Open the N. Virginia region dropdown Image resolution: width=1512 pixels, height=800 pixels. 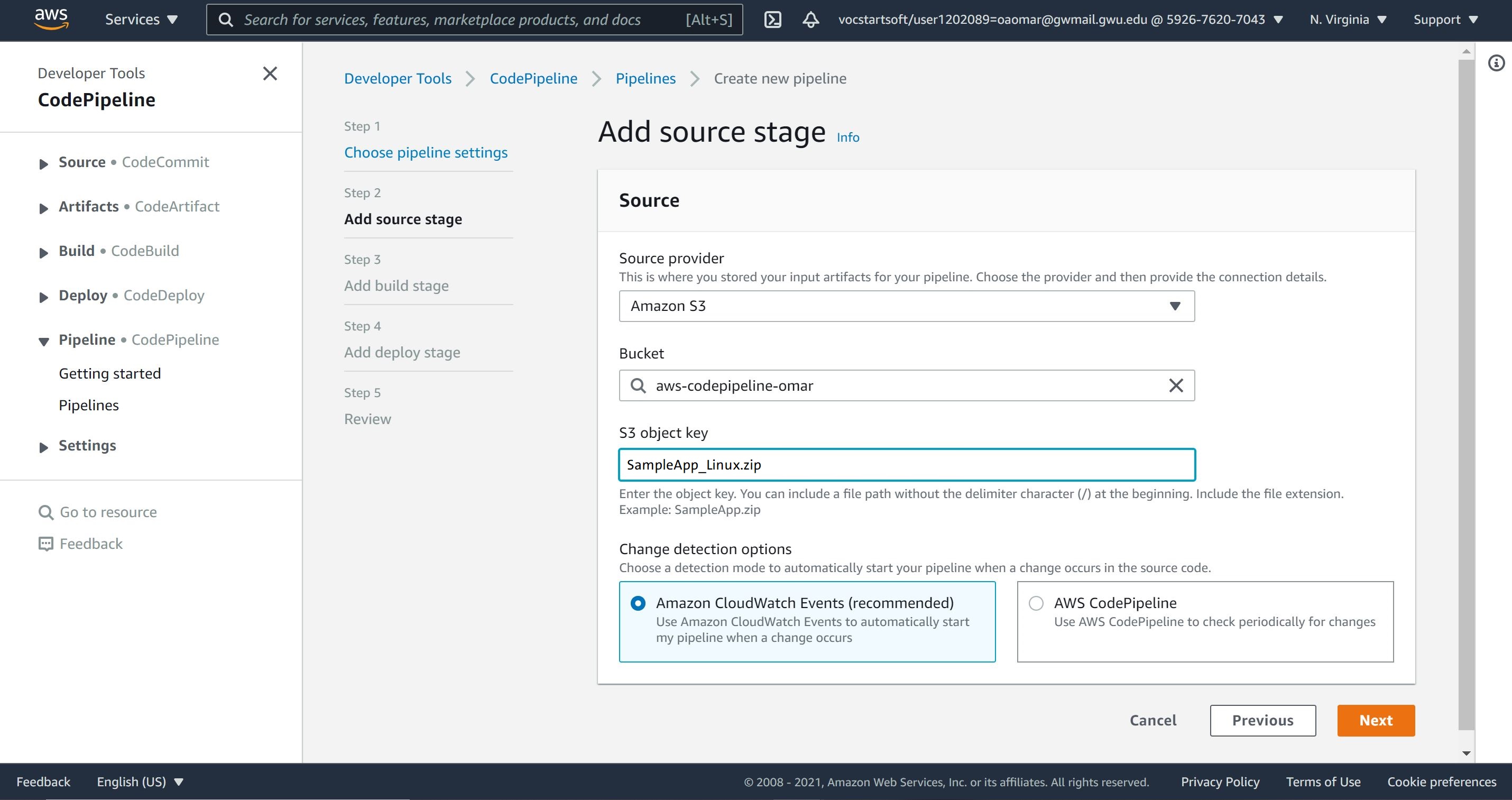click(1348, 20)
